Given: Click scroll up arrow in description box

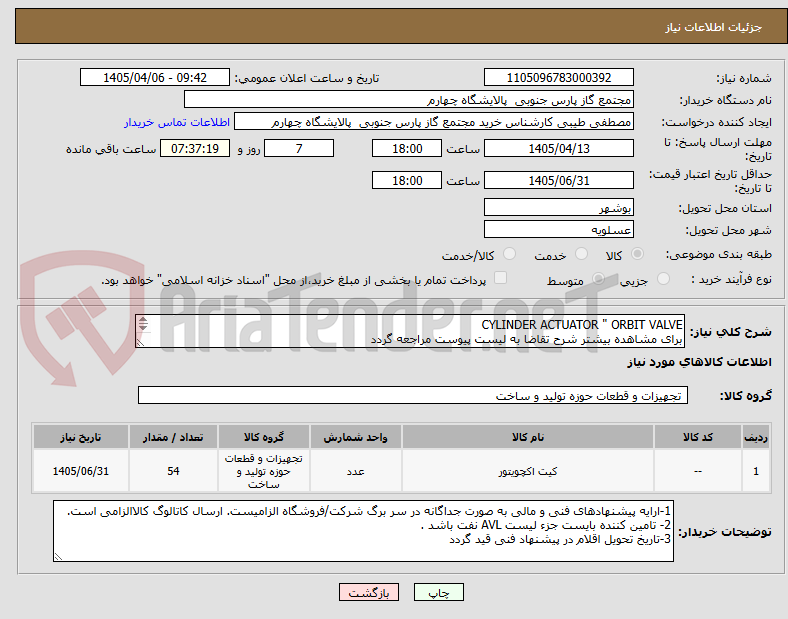Looking at the screenshot, I should click(x=143, y=320).
